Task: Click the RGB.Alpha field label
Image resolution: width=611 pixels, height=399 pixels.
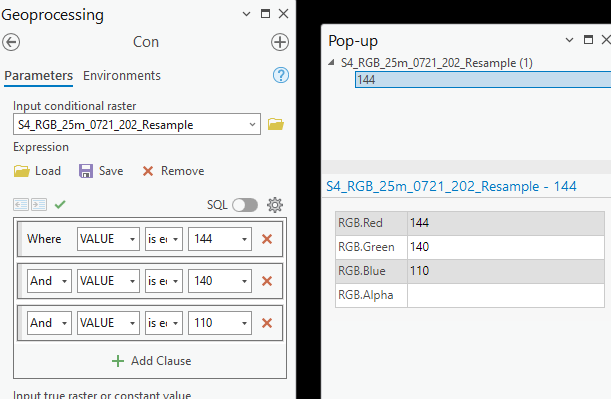Action: pyautogui.click(x=366, y=295)
